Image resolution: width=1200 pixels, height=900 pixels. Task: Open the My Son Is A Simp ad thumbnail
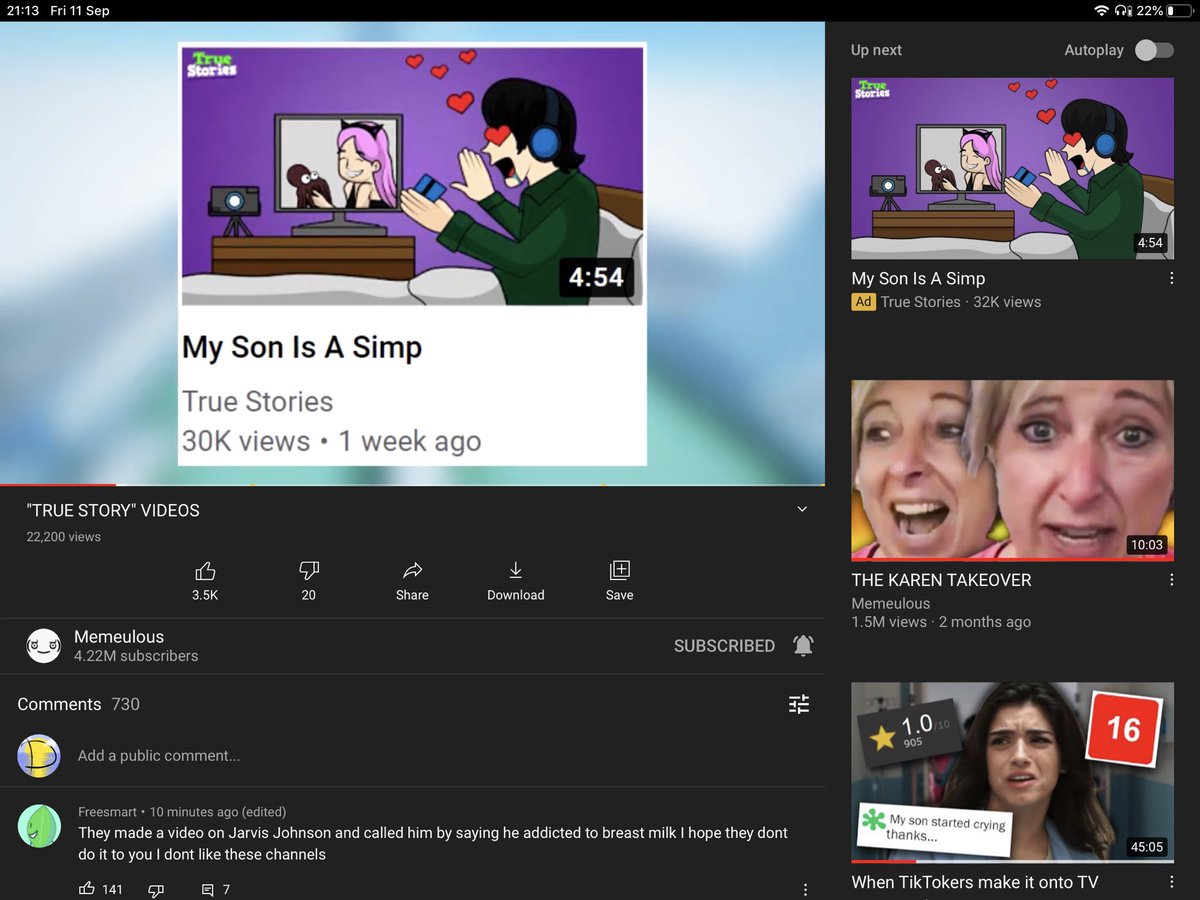click(1012, 168)
